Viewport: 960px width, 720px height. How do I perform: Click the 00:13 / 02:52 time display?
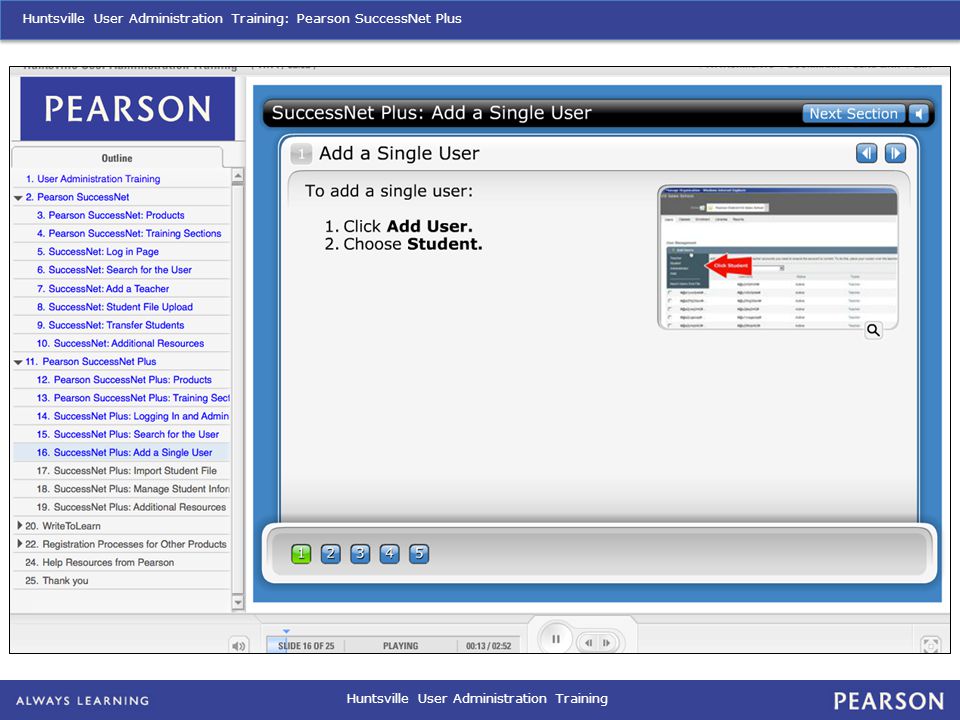point(488,646)
